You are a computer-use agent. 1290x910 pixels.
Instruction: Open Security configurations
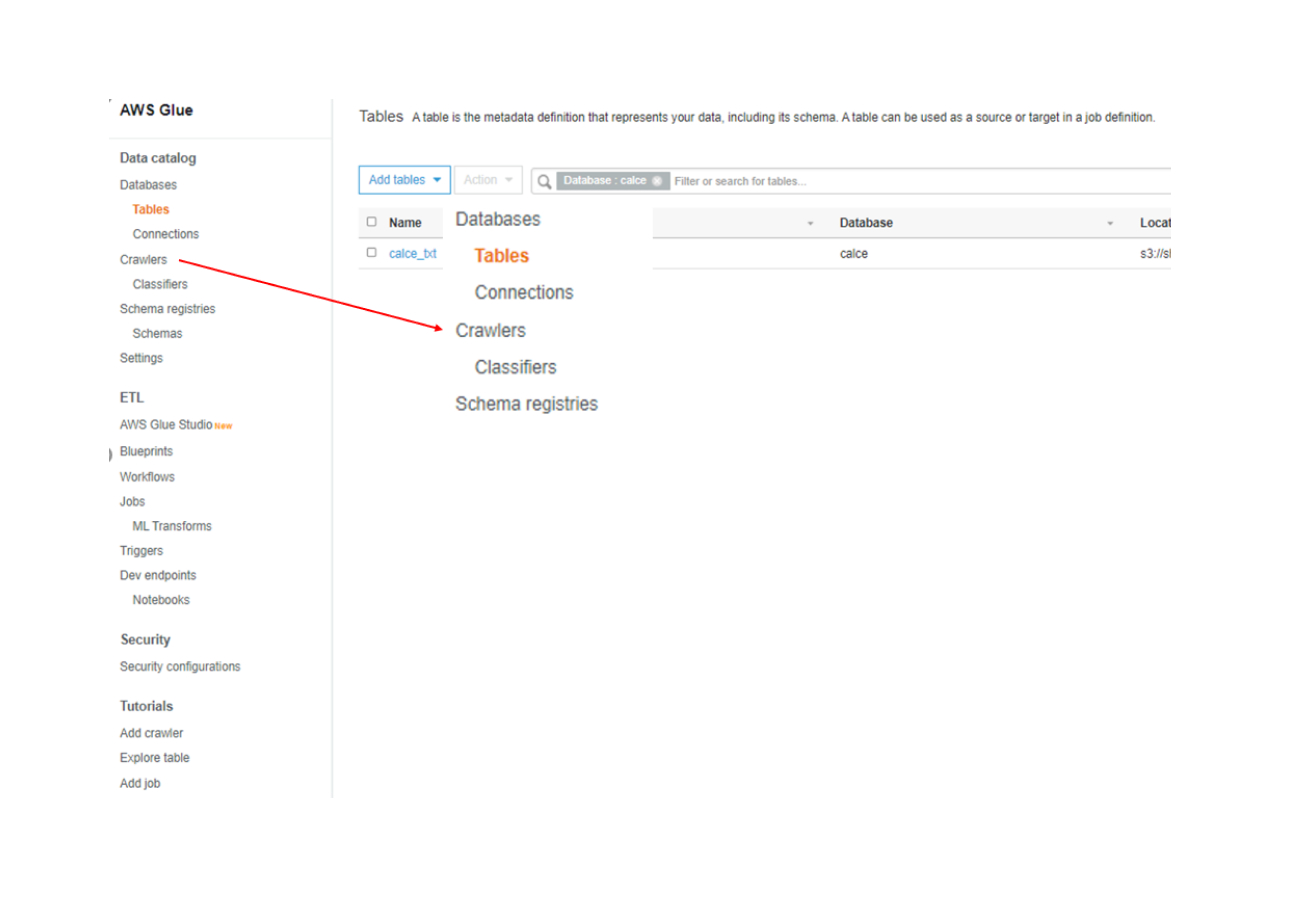coord(180,666)
